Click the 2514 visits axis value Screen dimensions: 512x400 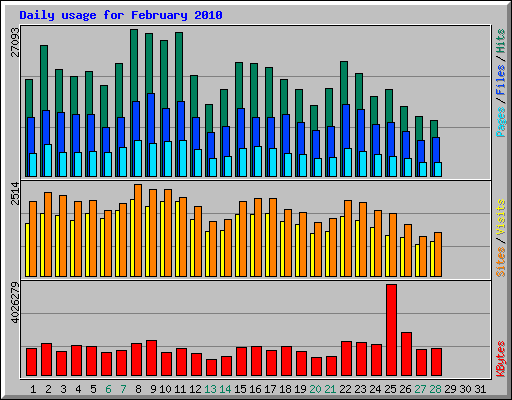(15, 193)
